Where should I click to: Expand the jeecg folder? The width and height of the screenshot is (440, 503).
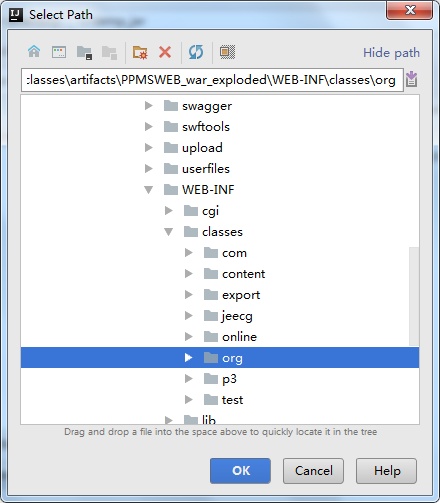(x=189, y=316)
